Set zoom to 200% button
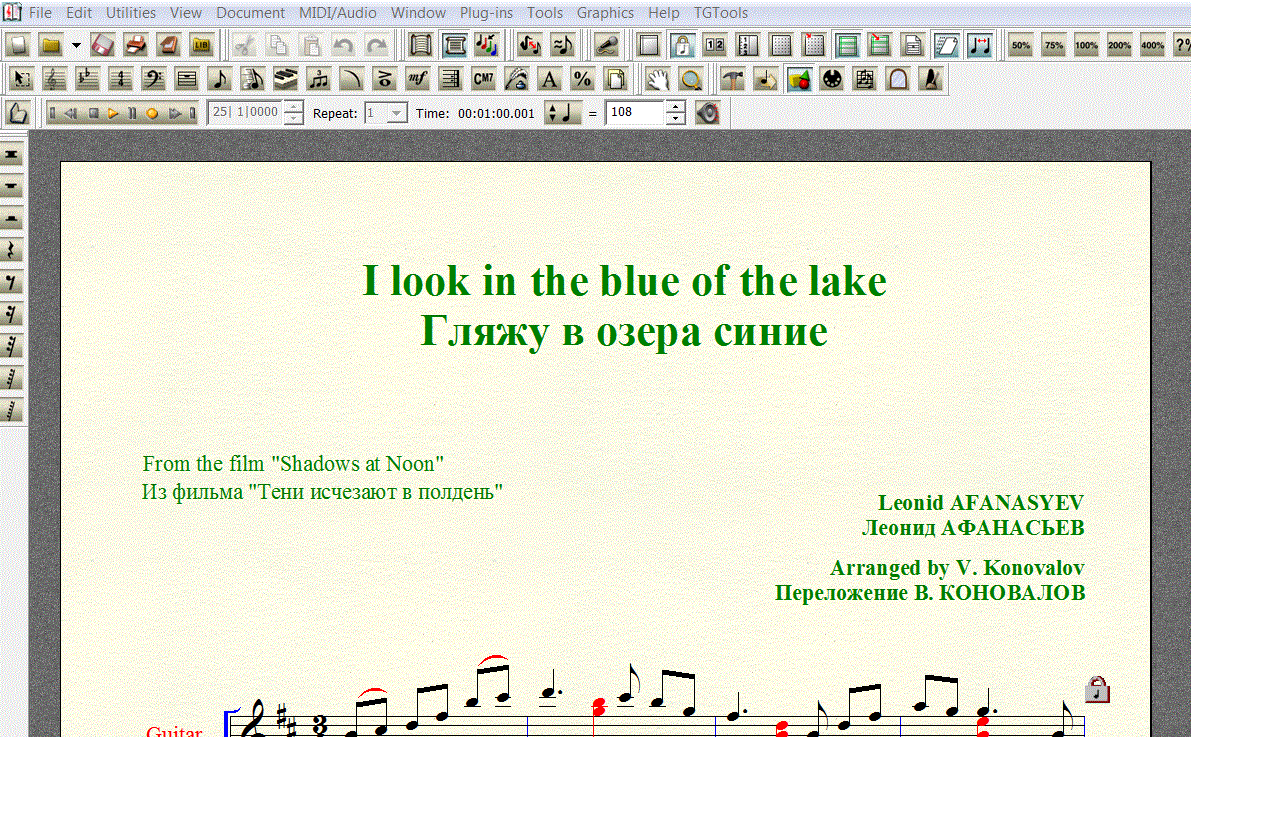The width and height of the screenshot is (1274, 817). (x=1119, y=45)
